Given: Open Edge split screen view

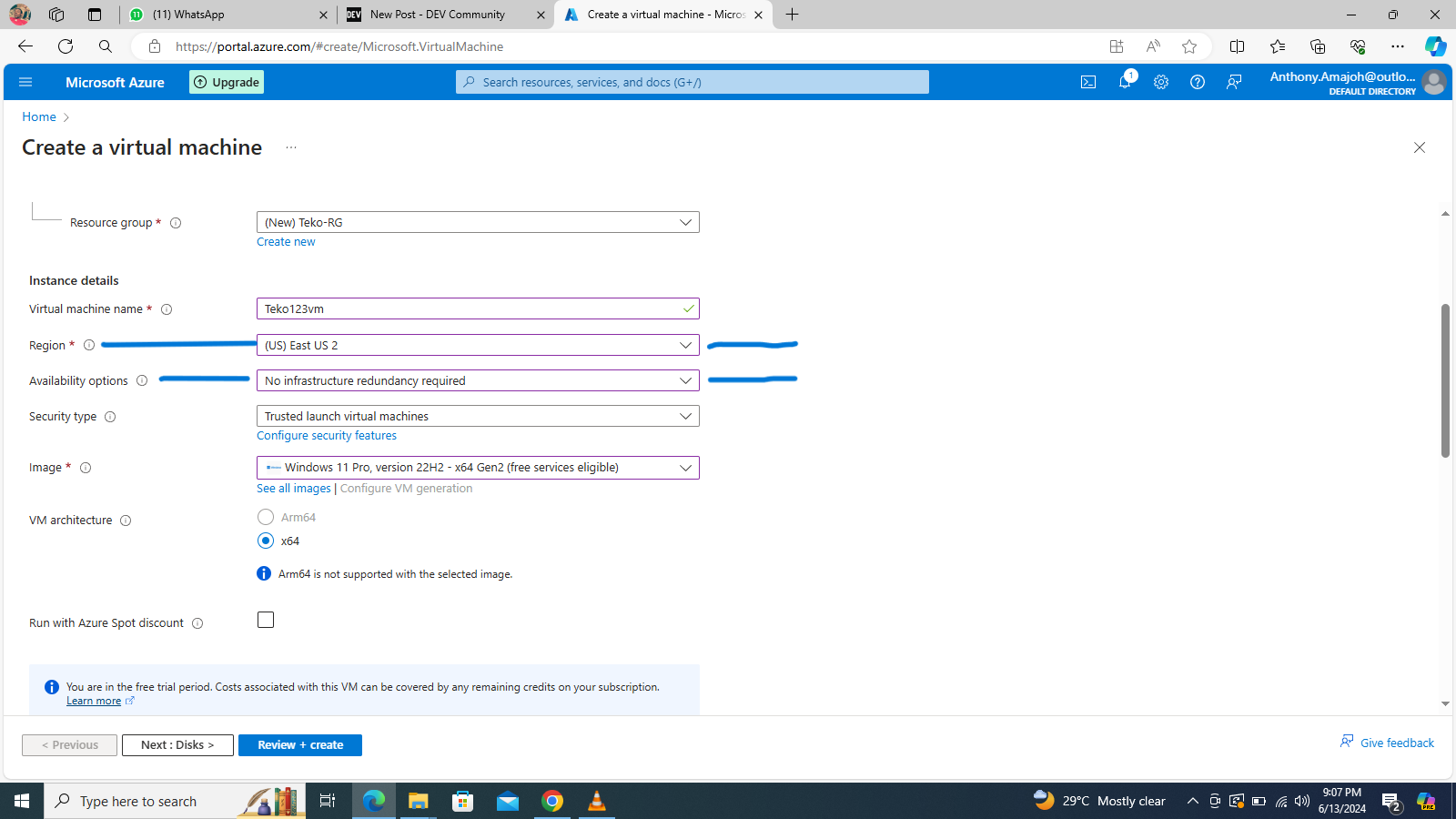Looking at the screenshot, I should pos(1237,46).
